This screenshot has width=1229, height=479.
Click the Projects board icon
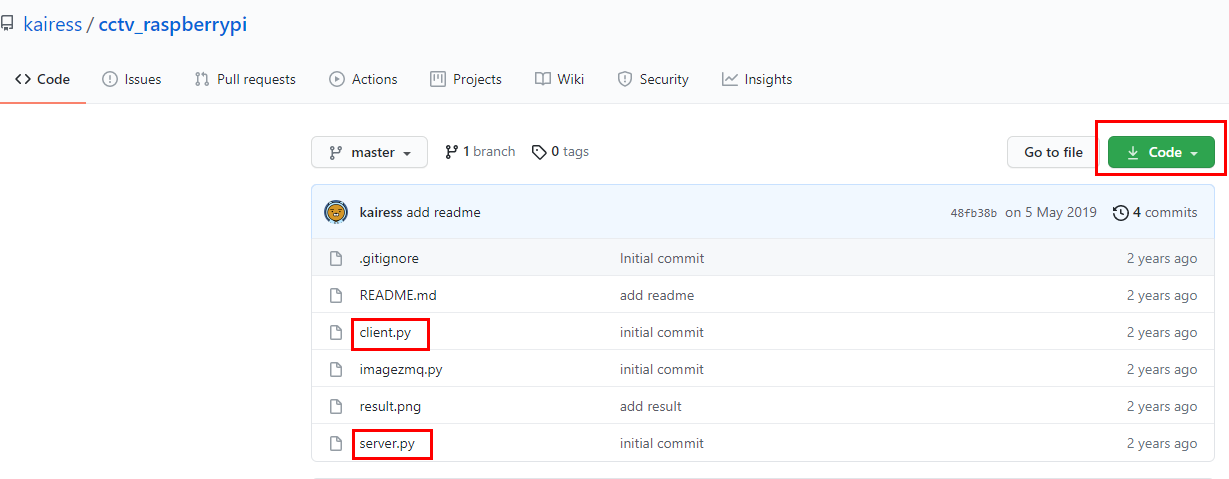[438, 79]
